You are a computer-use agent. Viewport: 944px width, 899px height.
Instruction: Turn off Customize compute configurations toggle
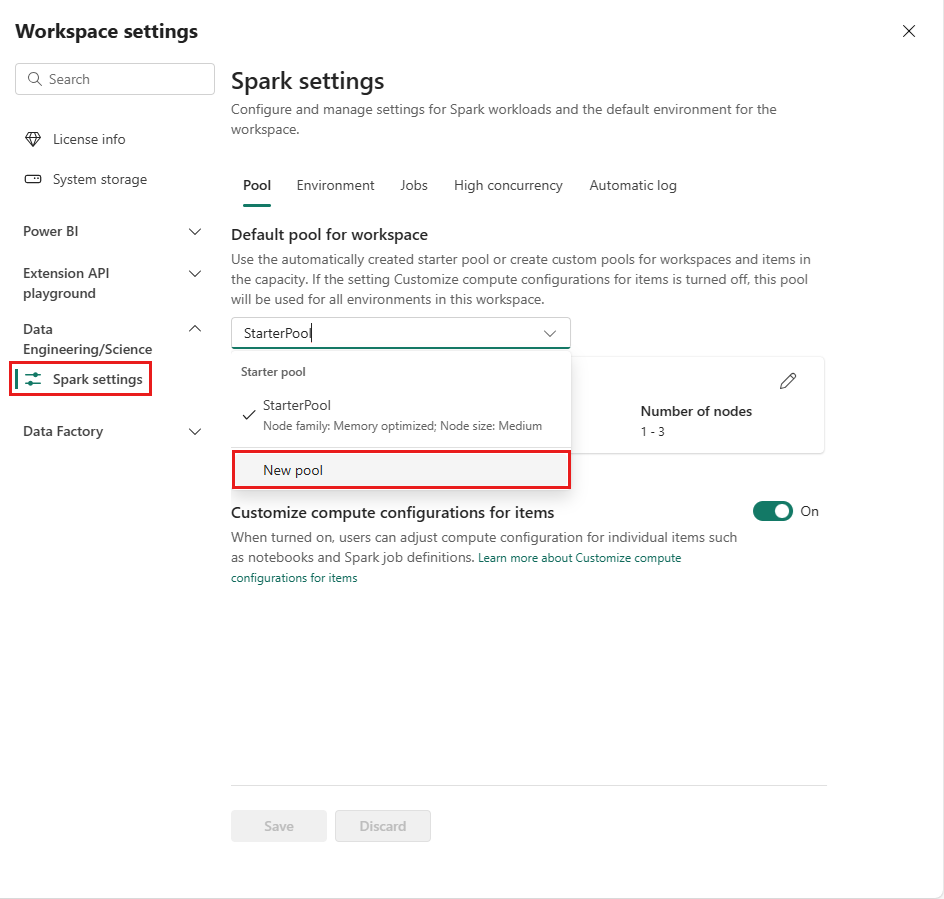pos(772,511)
